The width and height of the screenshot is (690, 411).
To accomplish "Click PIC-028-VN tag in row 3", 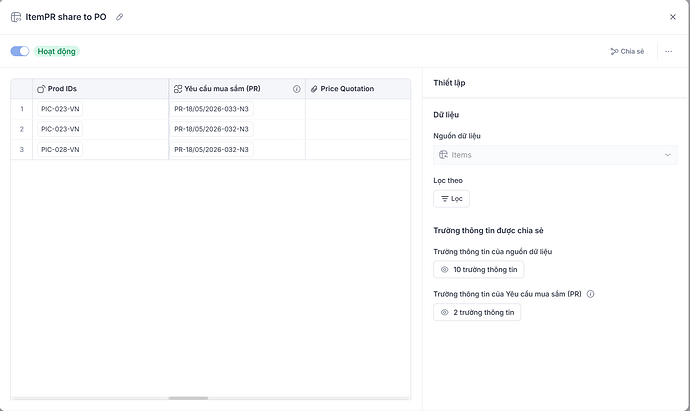I will [60, 150].
